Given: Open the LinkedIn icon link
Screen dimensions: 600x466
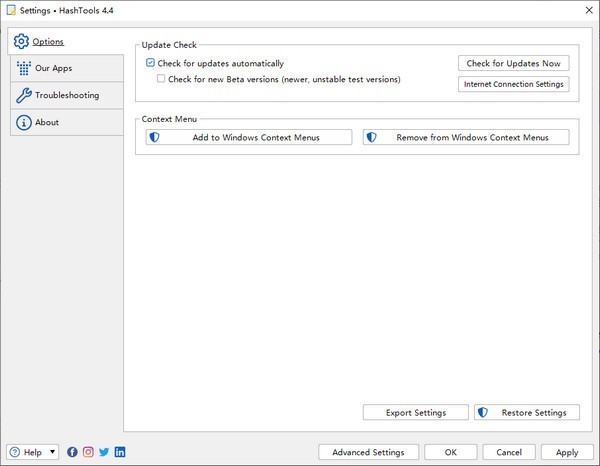Looking at the screenshot, I should click(120, 452).
